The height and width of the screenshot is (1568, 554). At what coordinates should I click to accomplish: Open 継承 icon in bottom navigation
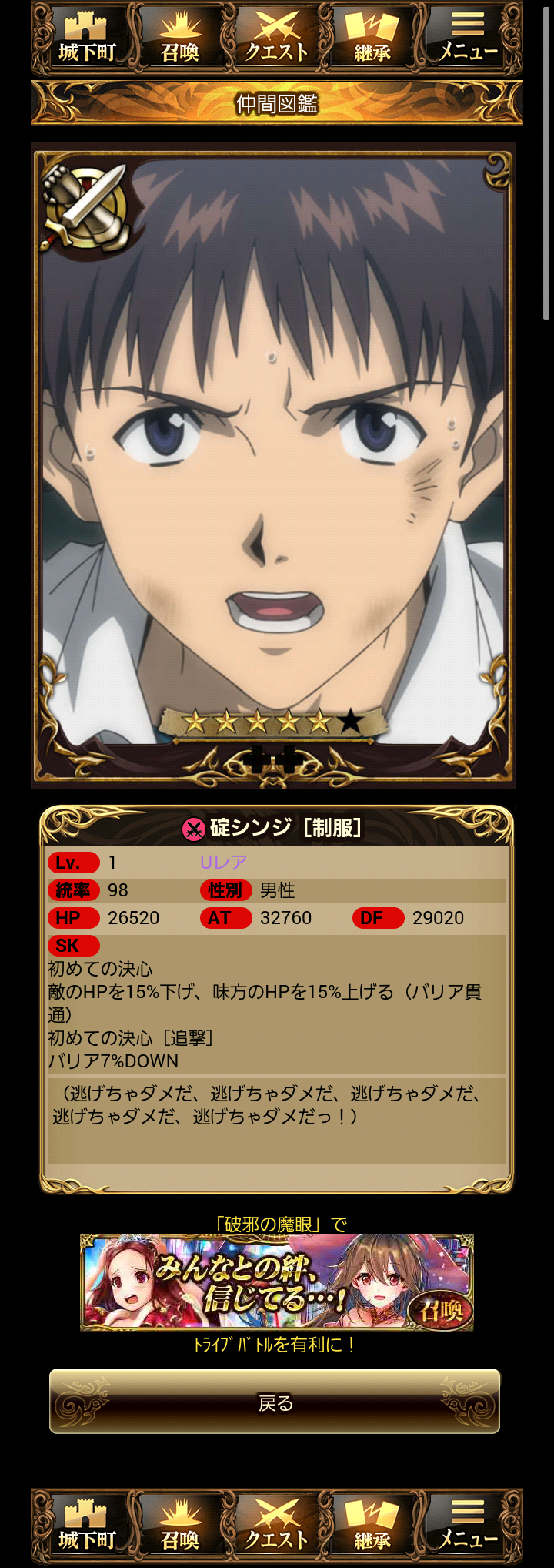tap(372, 1526)
